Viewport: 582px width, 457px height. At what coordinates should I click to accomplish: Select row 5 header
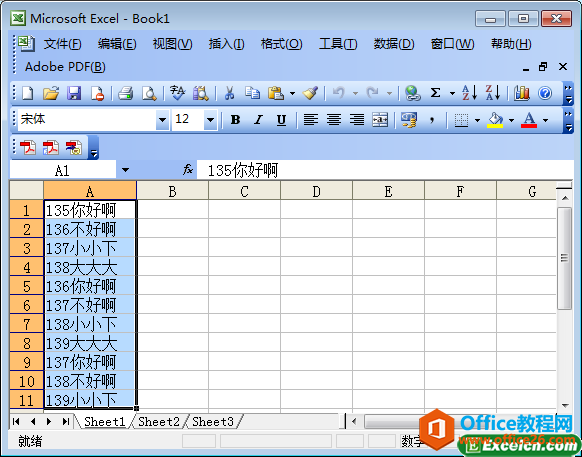coord(26,286)
